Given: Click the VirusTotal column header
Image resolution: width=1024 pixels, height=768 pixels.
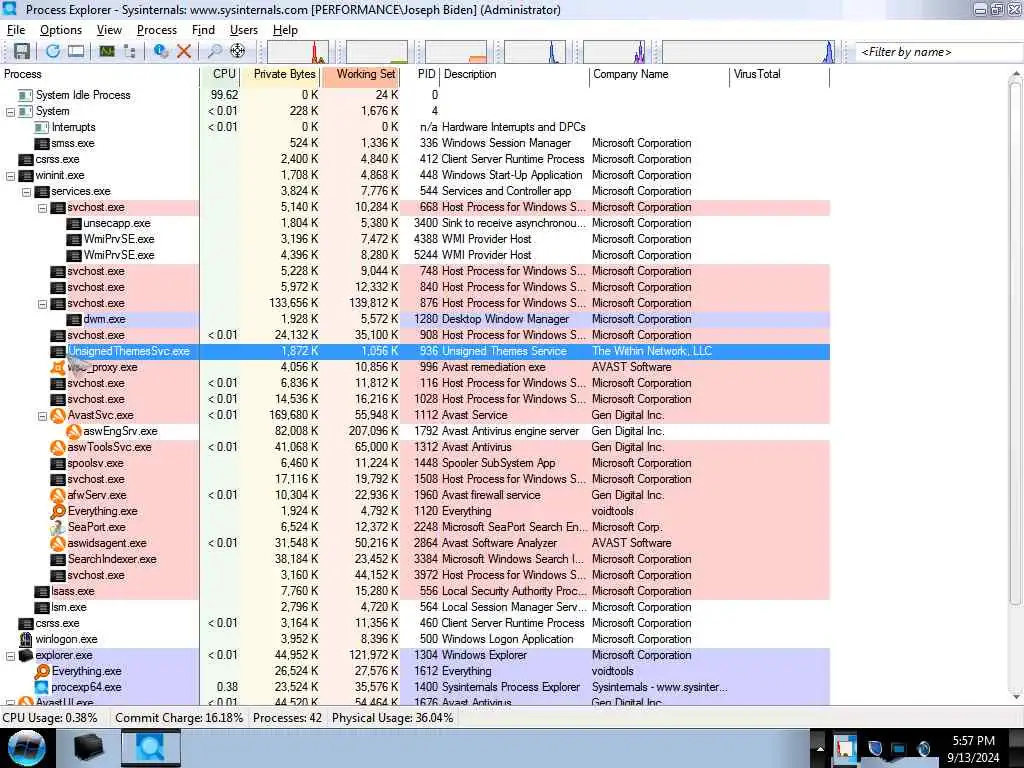Looking at the screenshot, I should pyautogui.click(x=779, y=74).
